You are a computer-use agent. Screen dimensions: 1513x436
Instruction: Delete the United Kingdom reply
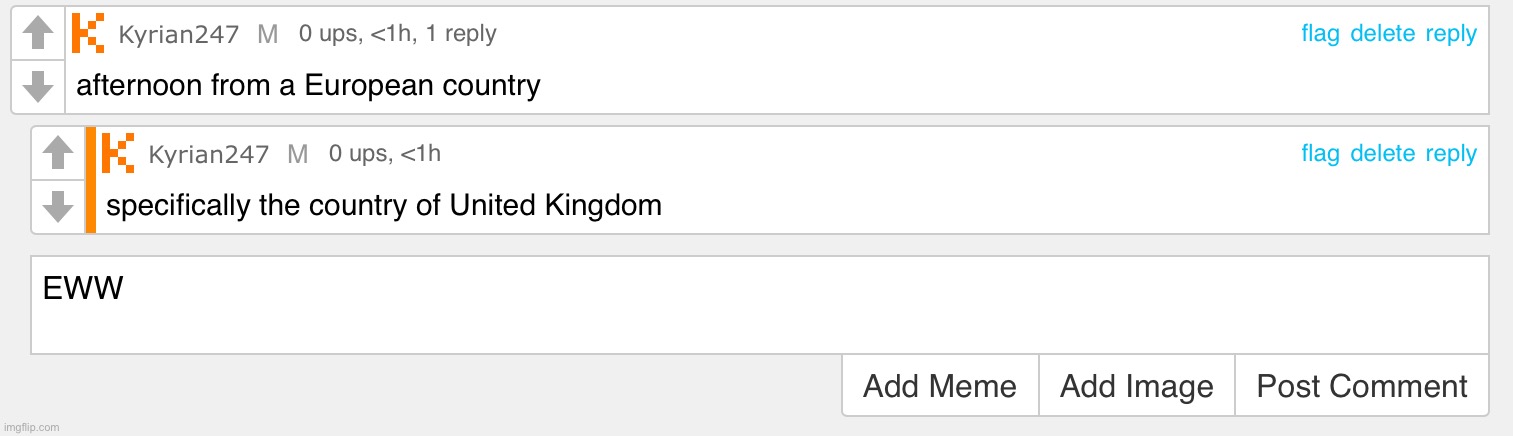coord(1382,154)
